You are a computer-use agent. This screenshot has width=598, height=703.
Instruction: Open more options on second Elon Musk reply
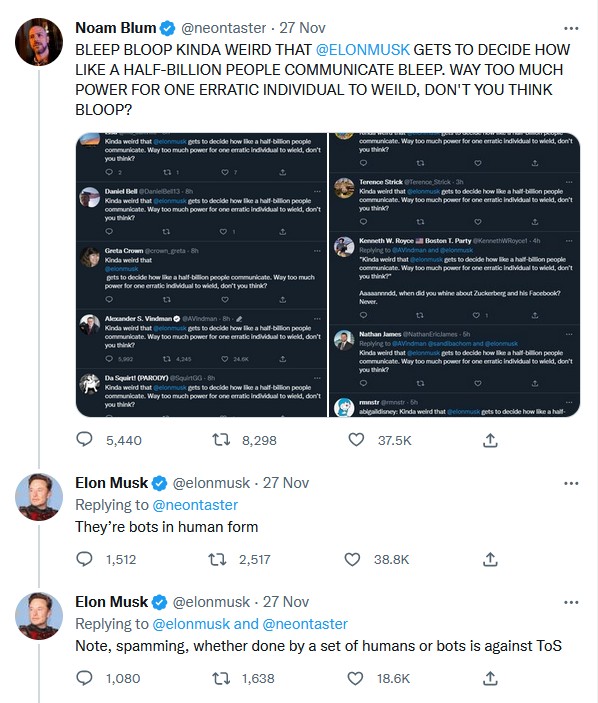[x=571, y=602]
